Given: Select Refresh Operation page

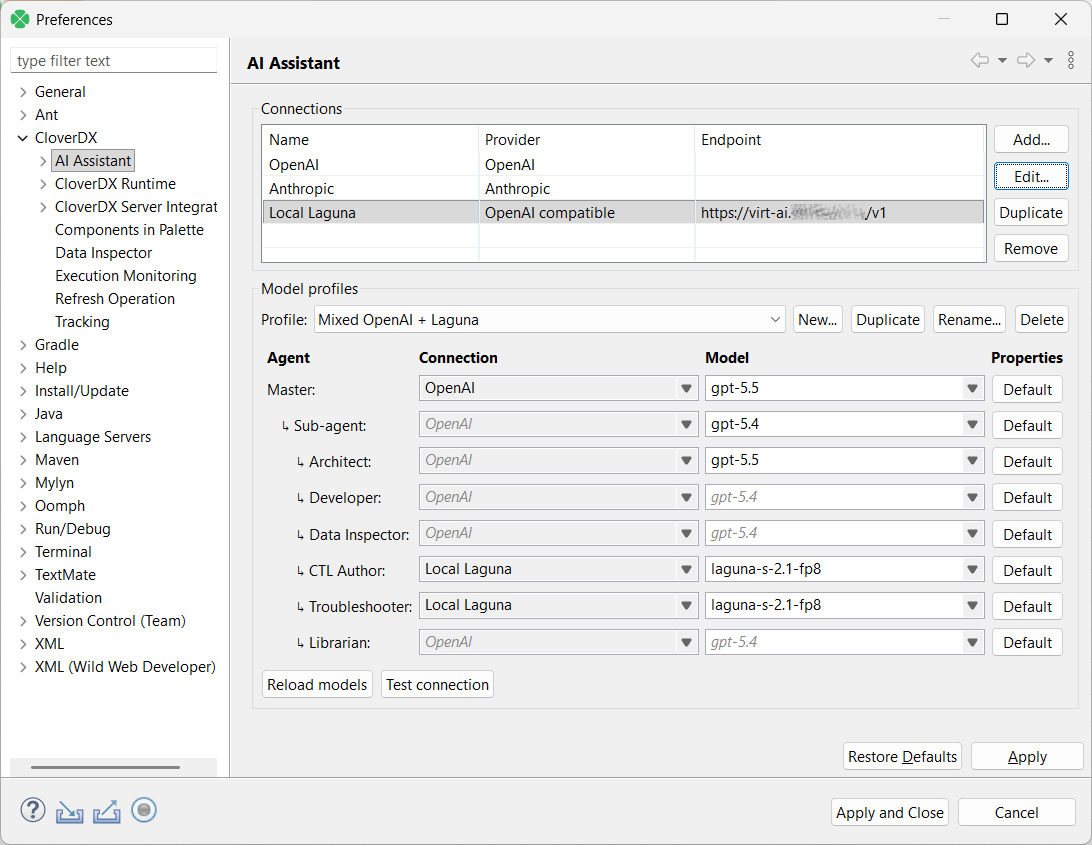Looking at the screenshot, I should (115, 299).
